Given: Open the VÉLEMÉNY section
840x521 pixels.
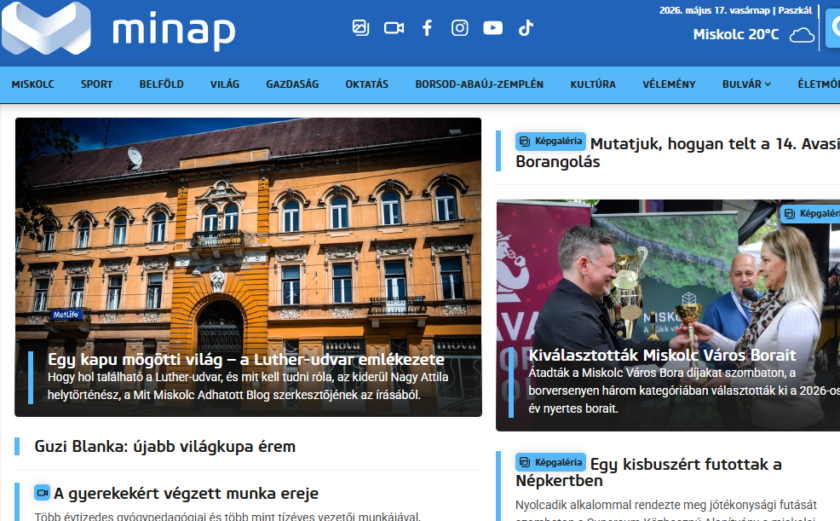Looking at the screenshot, I should coord(669,84).
